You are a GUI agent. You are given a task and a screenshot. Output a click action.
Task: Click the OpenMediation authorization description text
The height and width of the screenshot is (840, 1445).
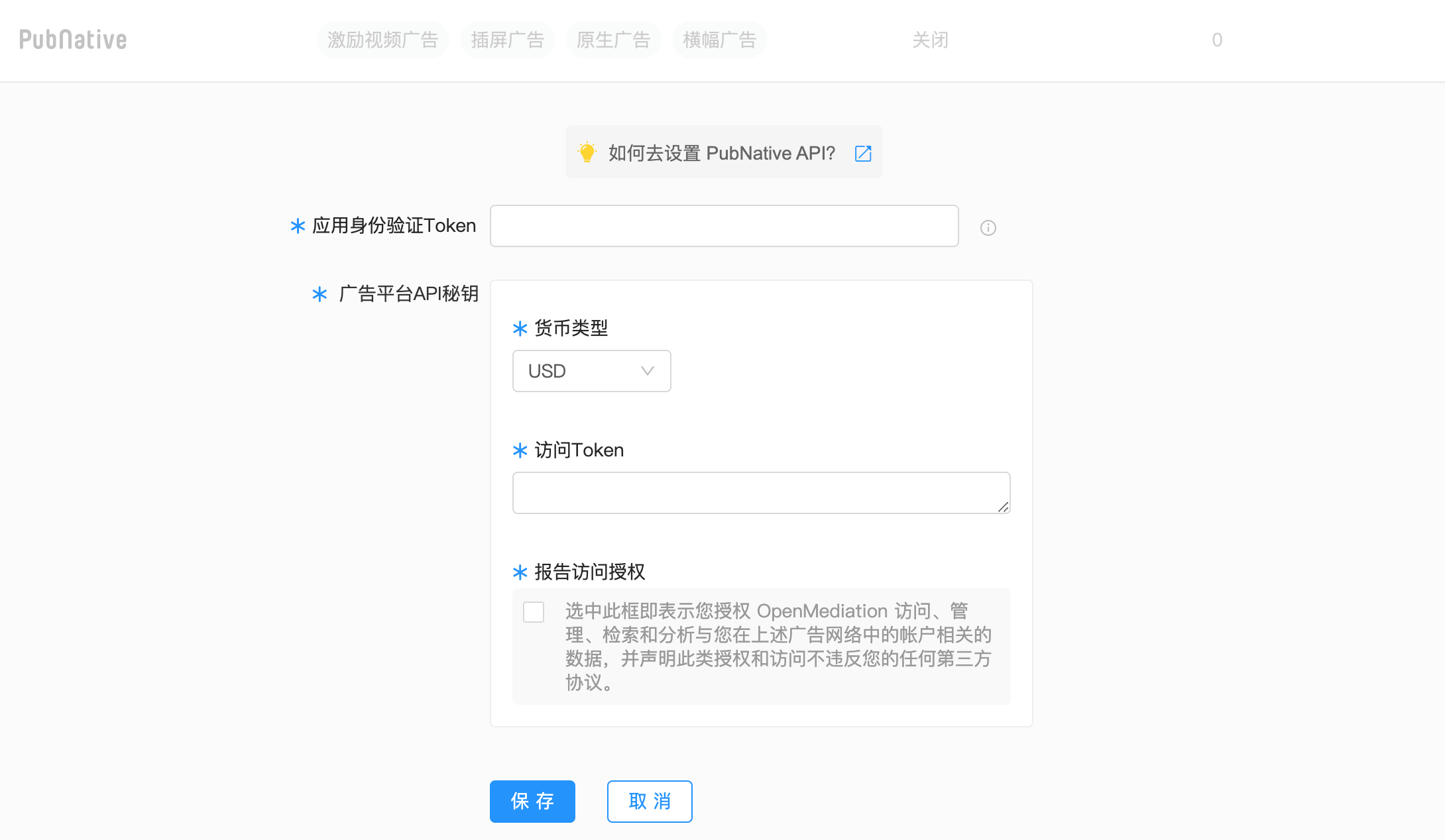tap(778, 647)
